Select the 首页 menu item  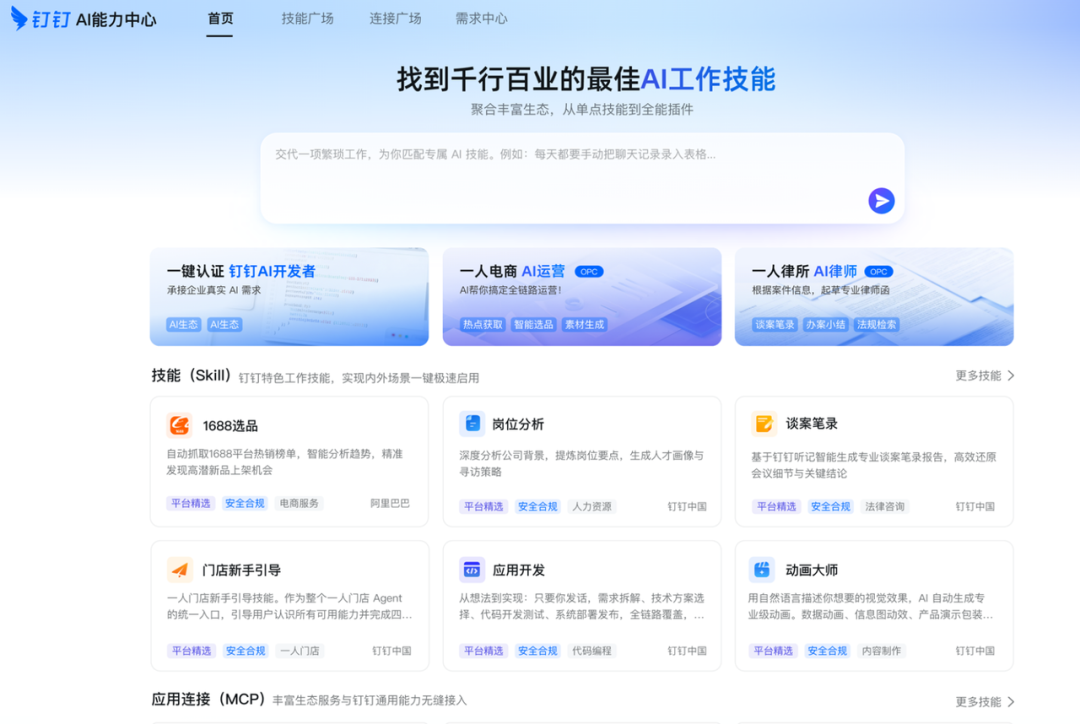click(x=219, y=17)
